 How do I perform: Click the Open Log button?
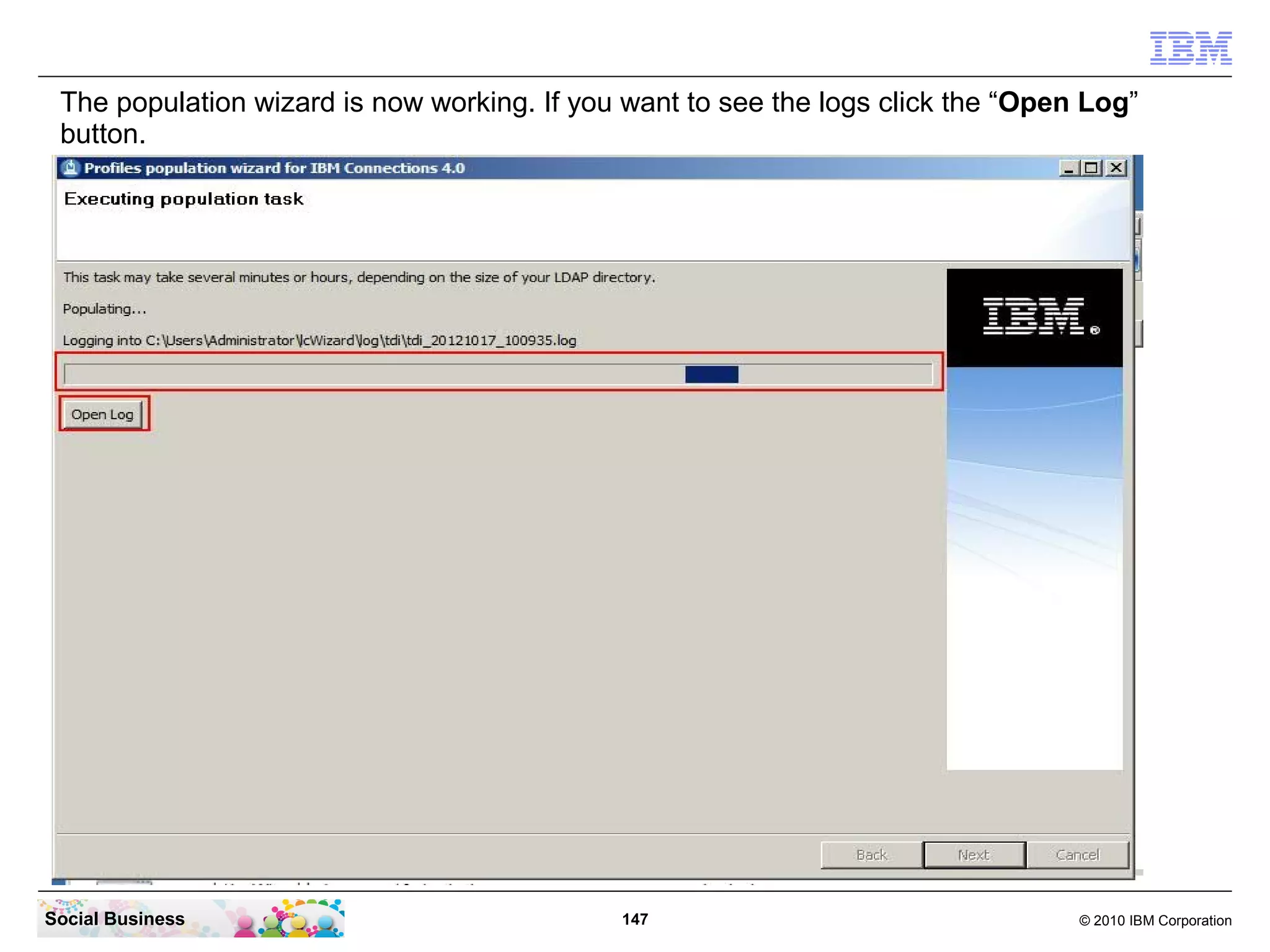point(103,414)
